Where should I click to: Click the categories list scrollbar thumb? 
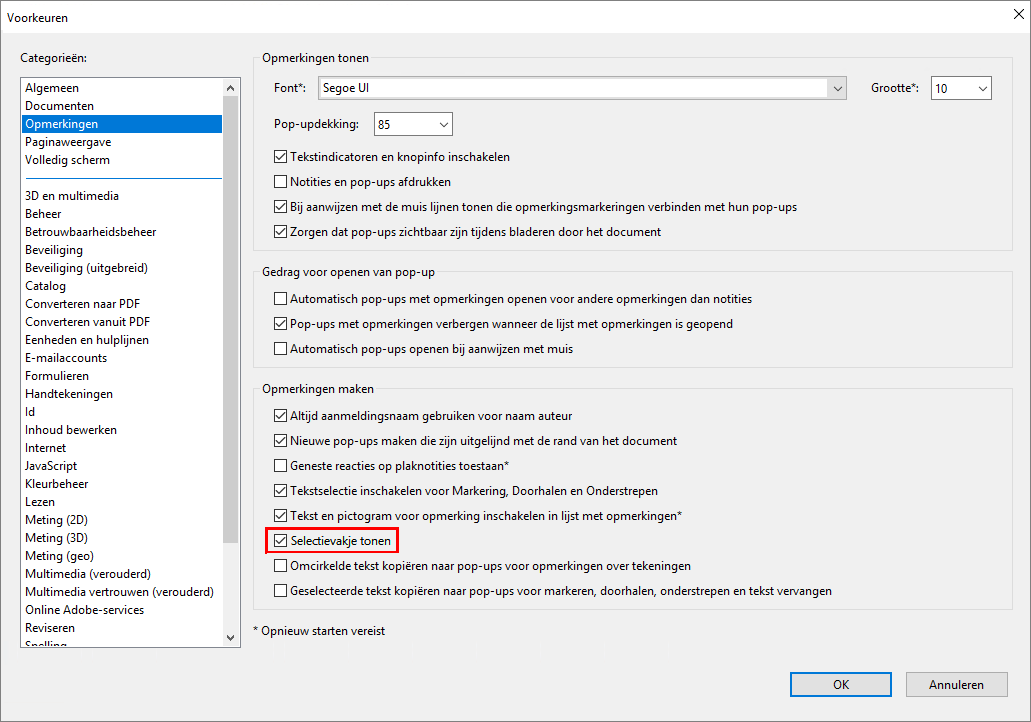pyautogui.click(x=230, y=320)
